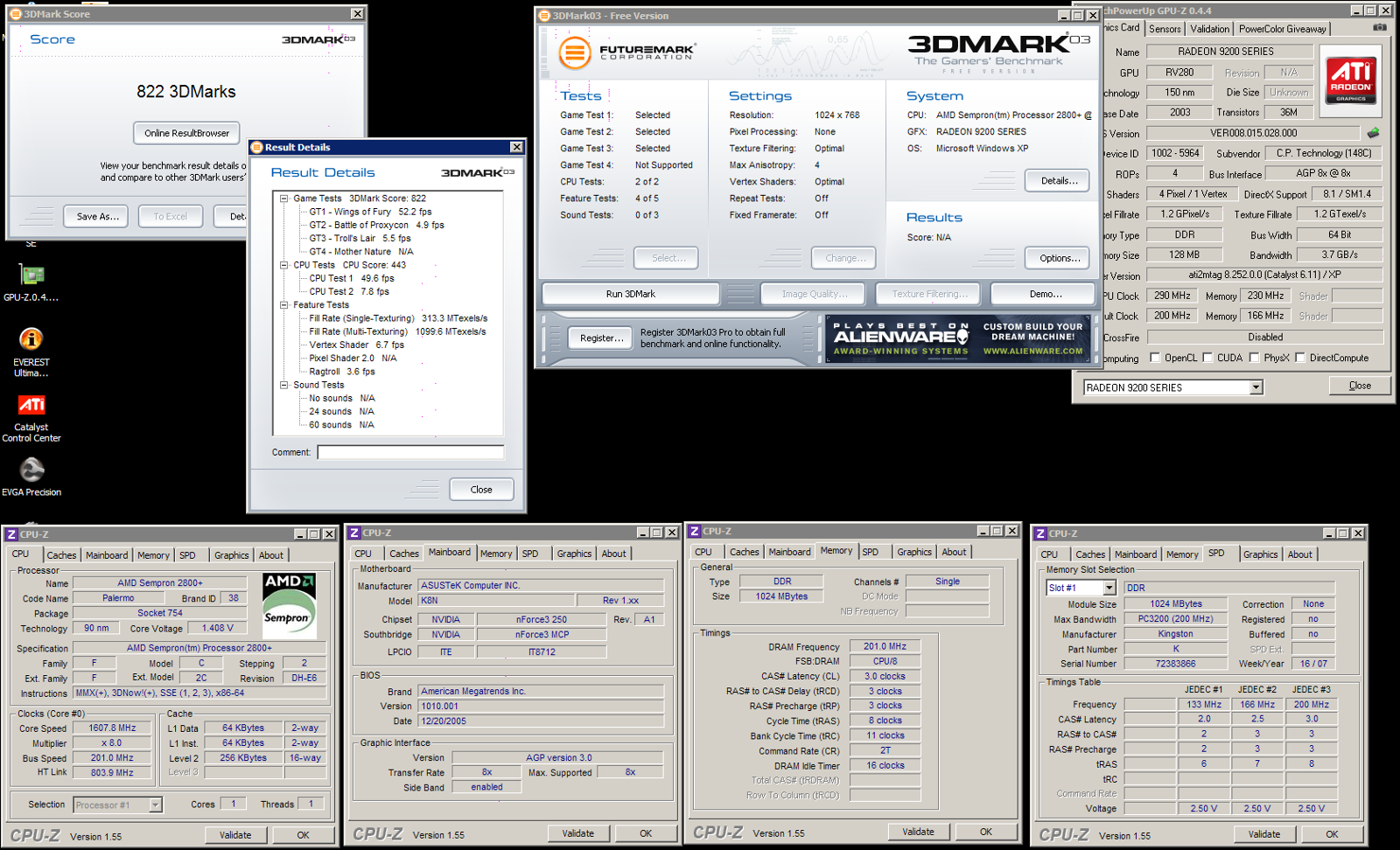Screen dimensions: 1400x850
Task: Collapse the Sound Tests tree node
Action: [x=284, y=385]
